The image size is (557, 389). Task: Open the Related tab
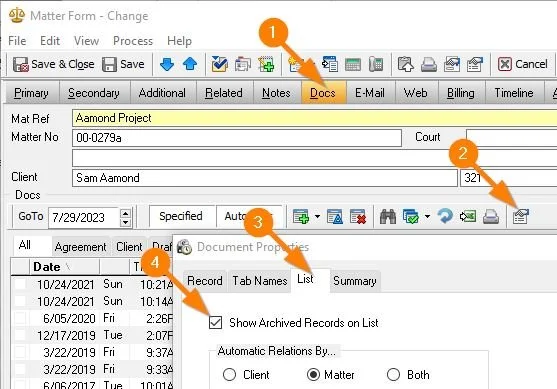click(x=224, y=93)
